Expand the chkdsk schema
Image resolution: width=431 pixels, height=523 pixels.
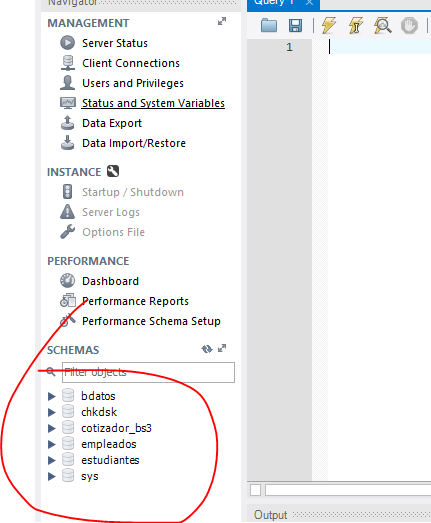[x=52, y=412]
